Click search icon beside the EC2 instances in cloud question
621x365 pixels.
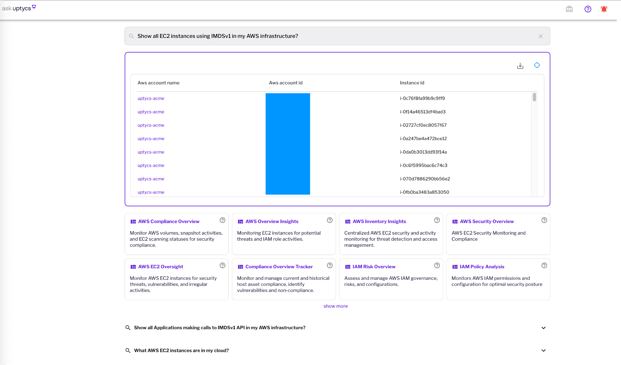(x=128, y=351)
